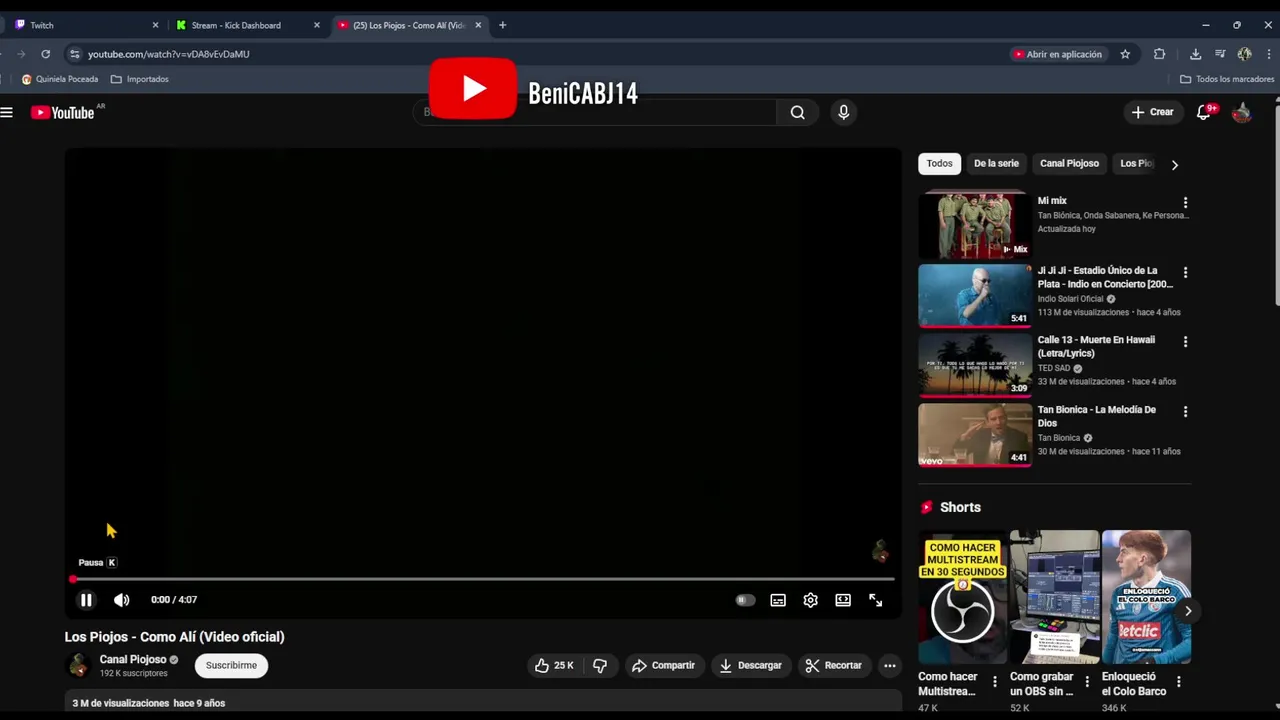
Task: Open the YouTube account avatar menu
Action: pyautogui.click(x=1242, y=113)
